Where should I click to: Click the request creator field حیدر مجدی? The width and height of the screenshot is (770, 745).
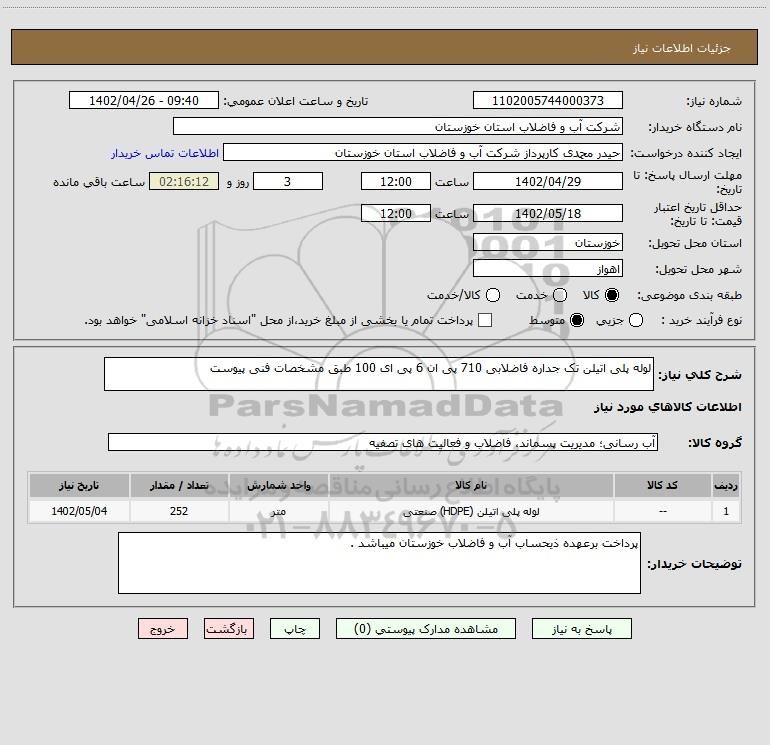click(x=423, y=152)
